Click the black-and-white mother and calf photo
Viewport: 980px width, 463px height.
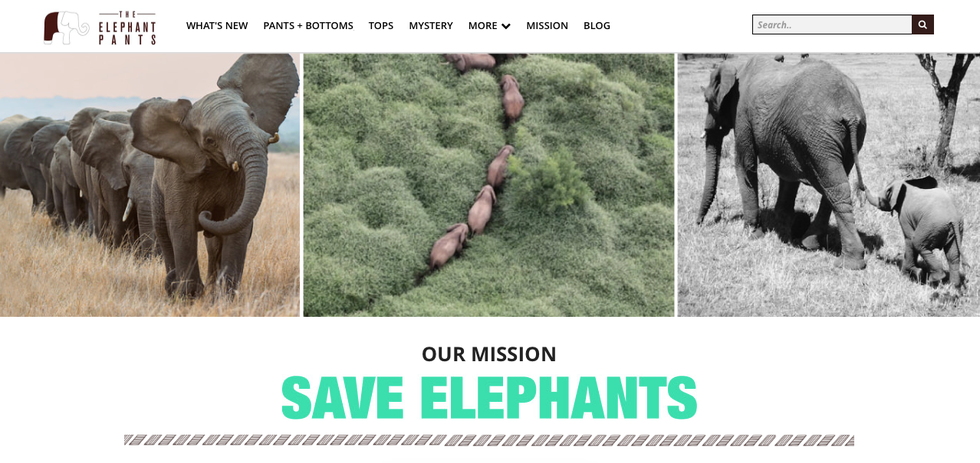coord(829,185)
